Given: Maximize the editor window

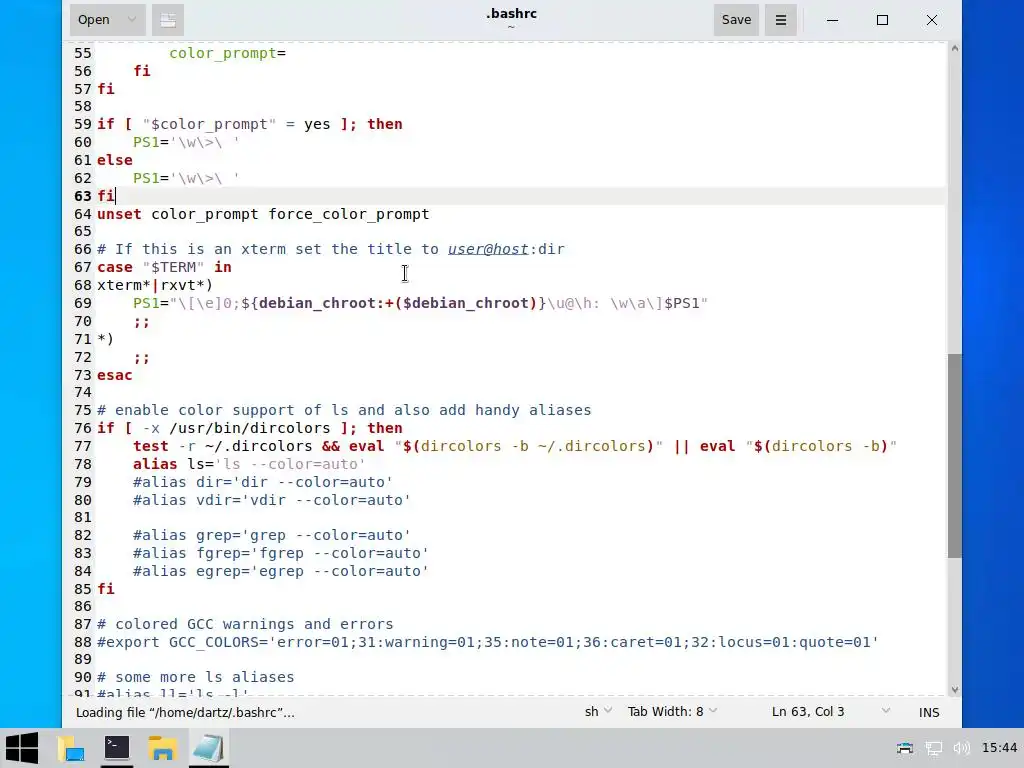Looking at the screenshot, I should point(882,20).
